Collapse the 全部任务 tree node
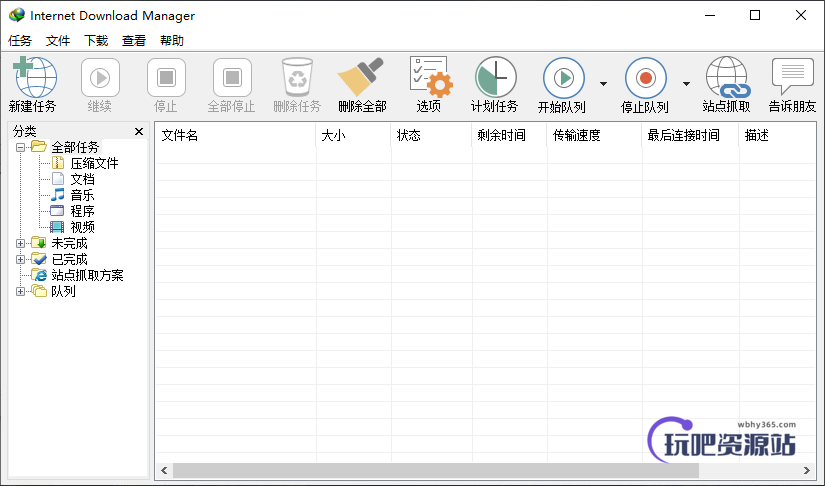Screen dimensions: 825x486 (x=20, y=147)
